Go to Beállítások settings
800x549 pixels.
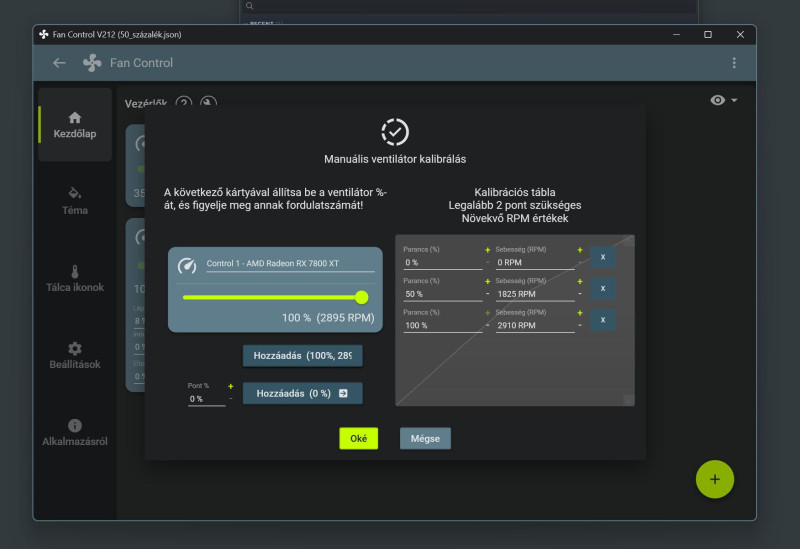75,356
